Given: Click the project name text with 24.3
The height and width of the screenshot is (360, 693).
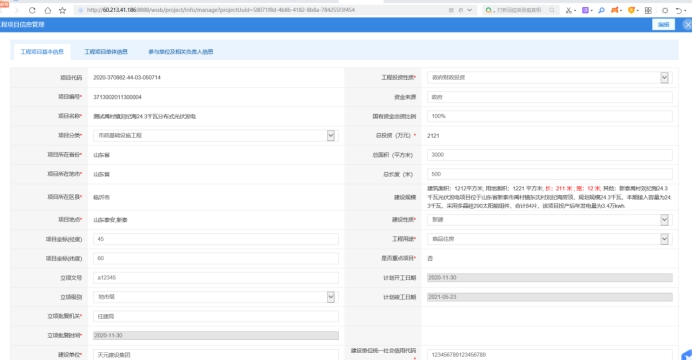Looking at the screenshot, I should (x=145, y=117).
